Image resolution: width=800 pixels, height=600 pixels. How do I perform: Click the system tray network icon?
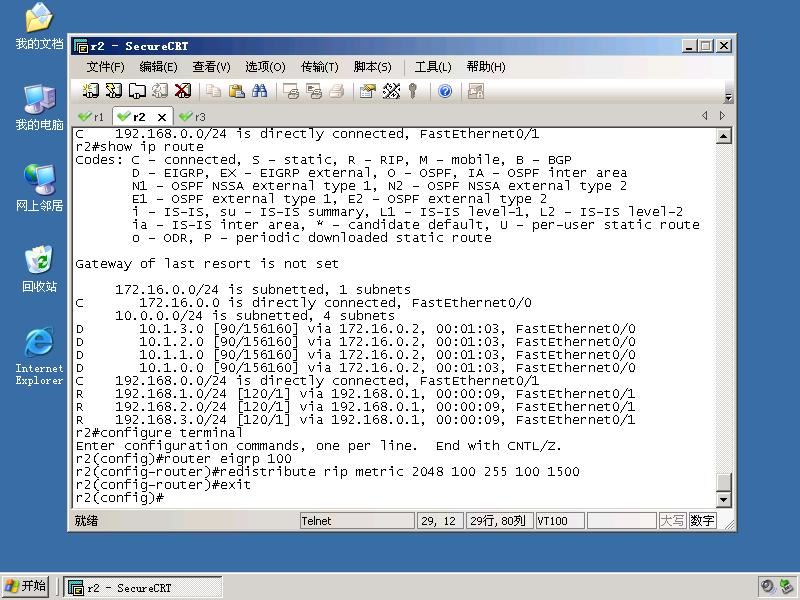pyautogui.click(x=787, y=587)
